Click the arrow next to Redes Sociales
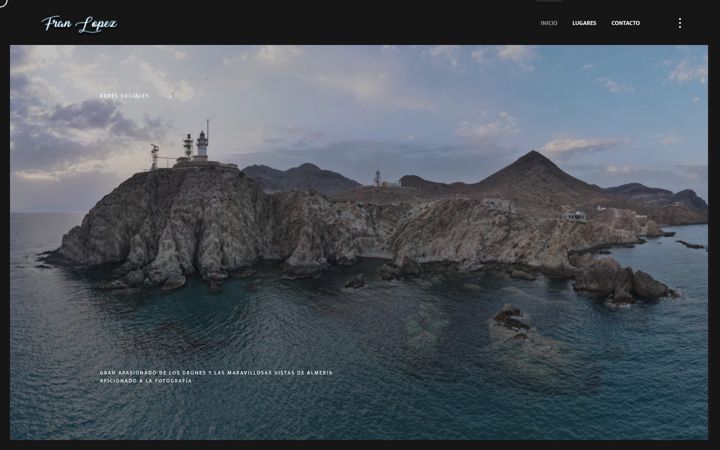This screenshot has height=450, width=720. pos(169,96)
